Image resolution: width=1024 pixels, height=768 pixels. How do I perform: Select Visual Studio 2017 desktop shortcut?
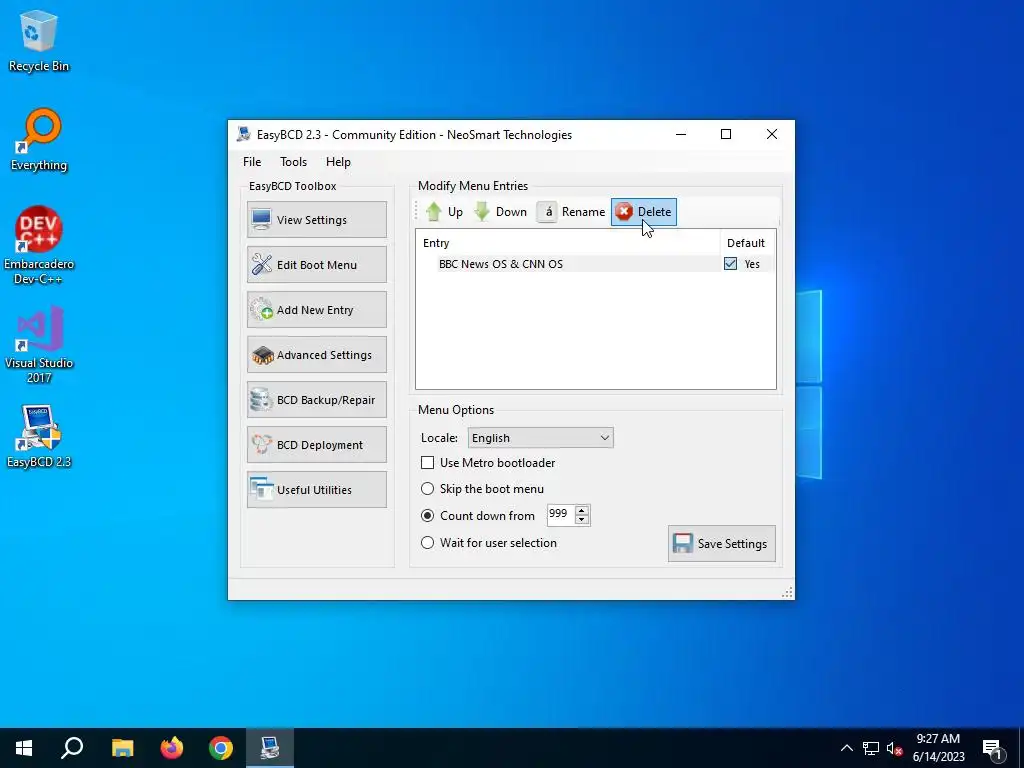(x=39, y=345)
